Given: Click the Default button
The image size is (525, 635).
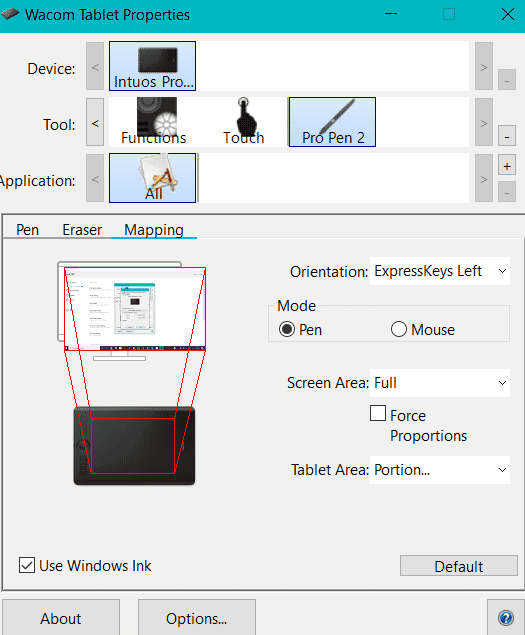Looking at the screenshot, I should point(459,566).
